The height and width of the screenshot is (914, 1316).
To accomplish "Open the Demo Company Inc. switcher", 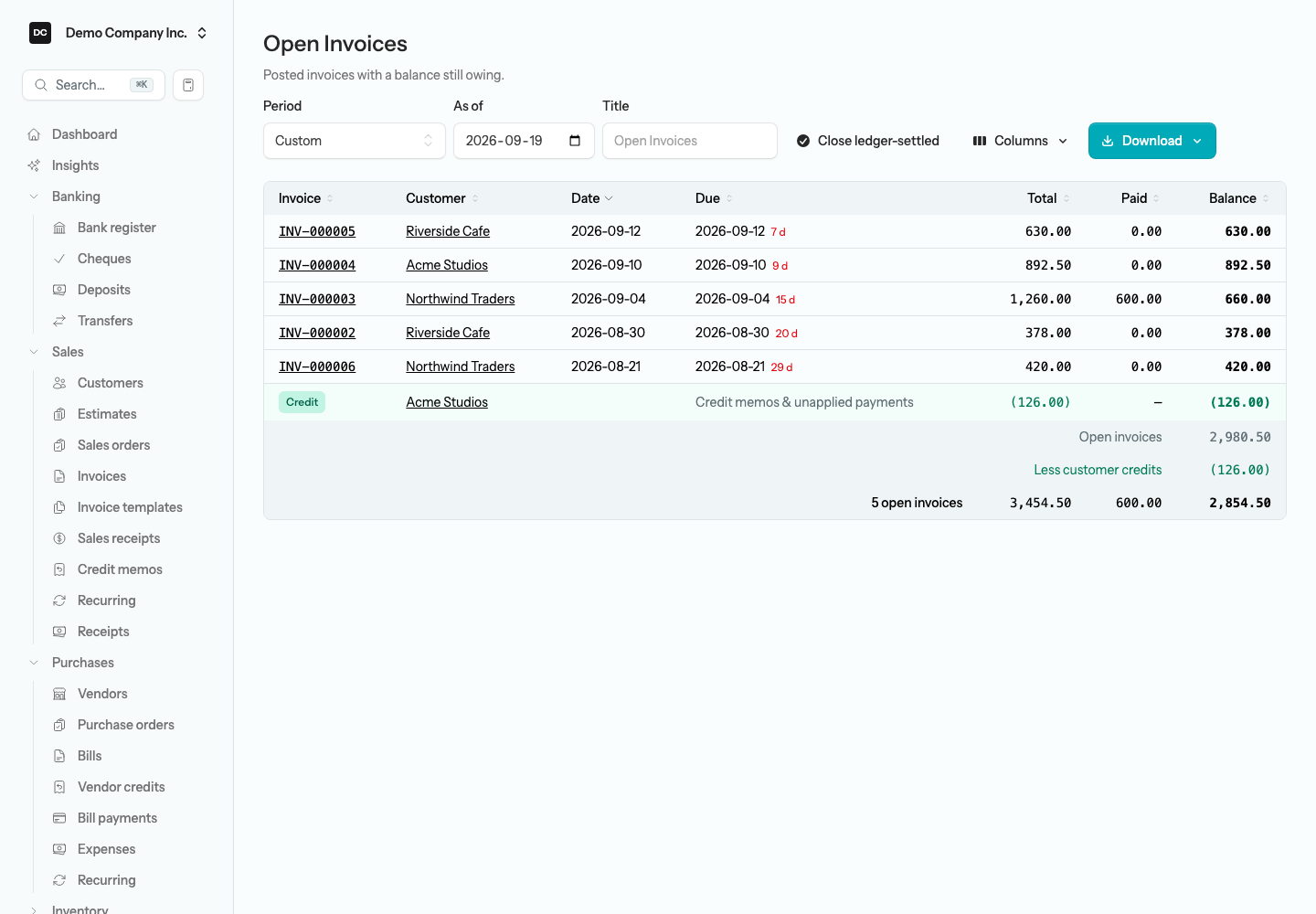I will click(119, 33).
